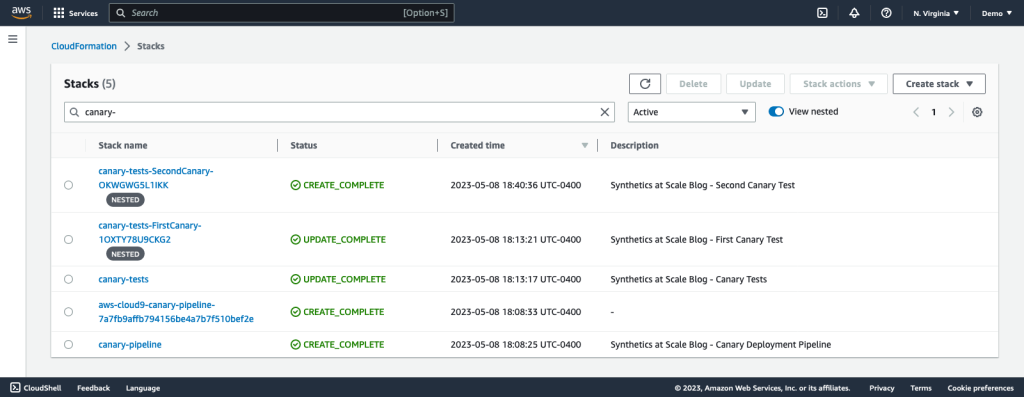Open the Services grid menu
Screen dimensions: 1024x397
[75, 13]
